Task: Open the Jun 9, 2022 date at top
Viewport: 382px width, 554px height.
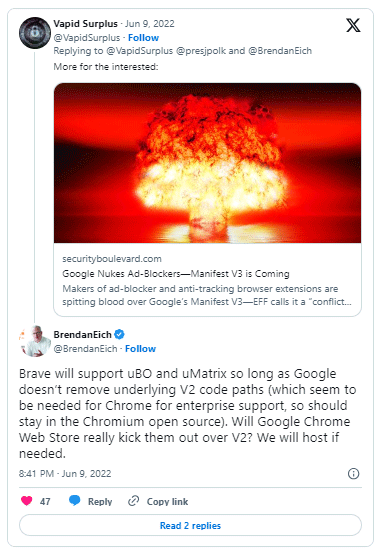Action: pyautogui.click(x=149, y=24)
